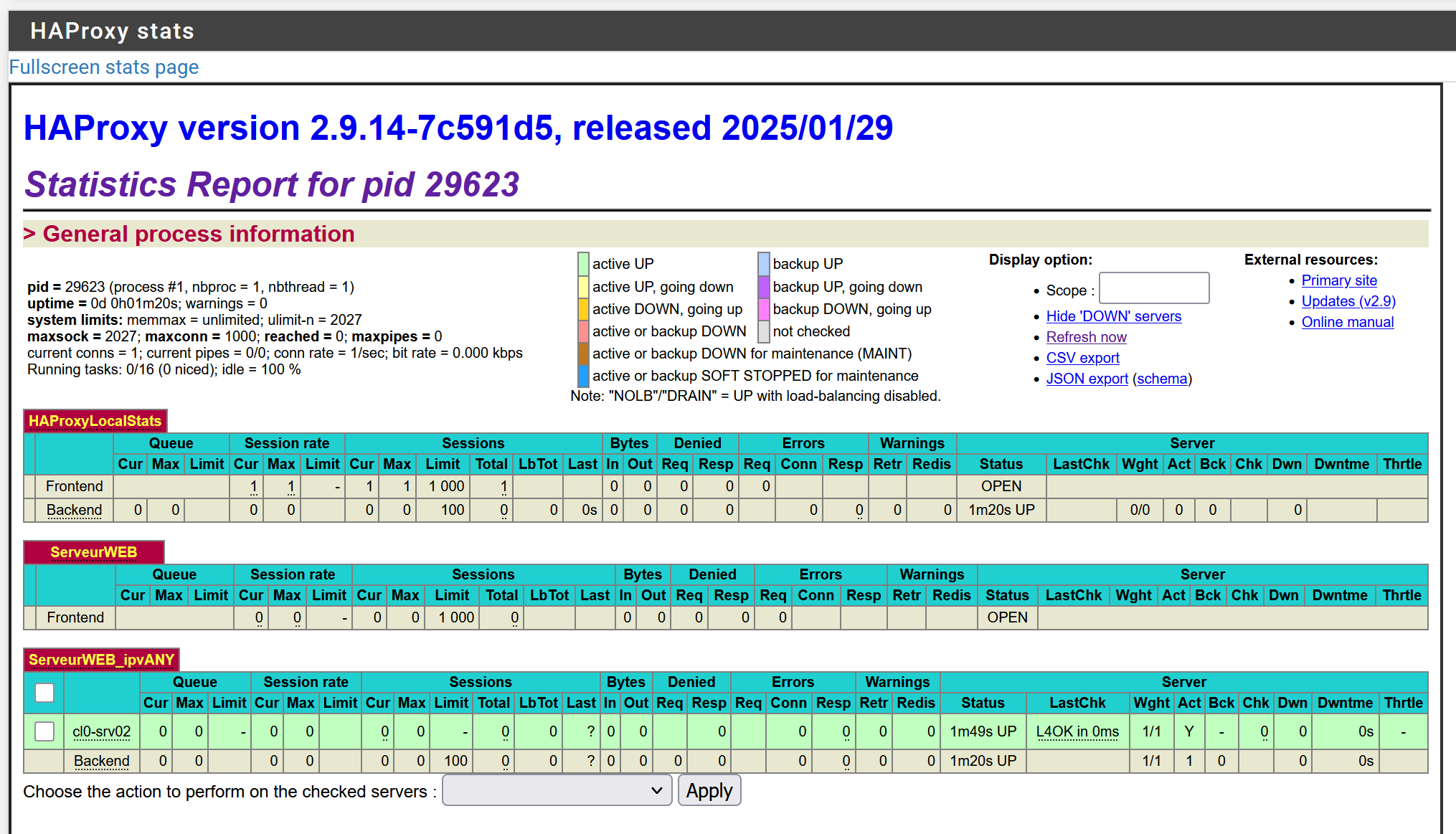
Task: Click the ServeurWEB_ipvANY proxy title
Action: click(x=101, y=660)
